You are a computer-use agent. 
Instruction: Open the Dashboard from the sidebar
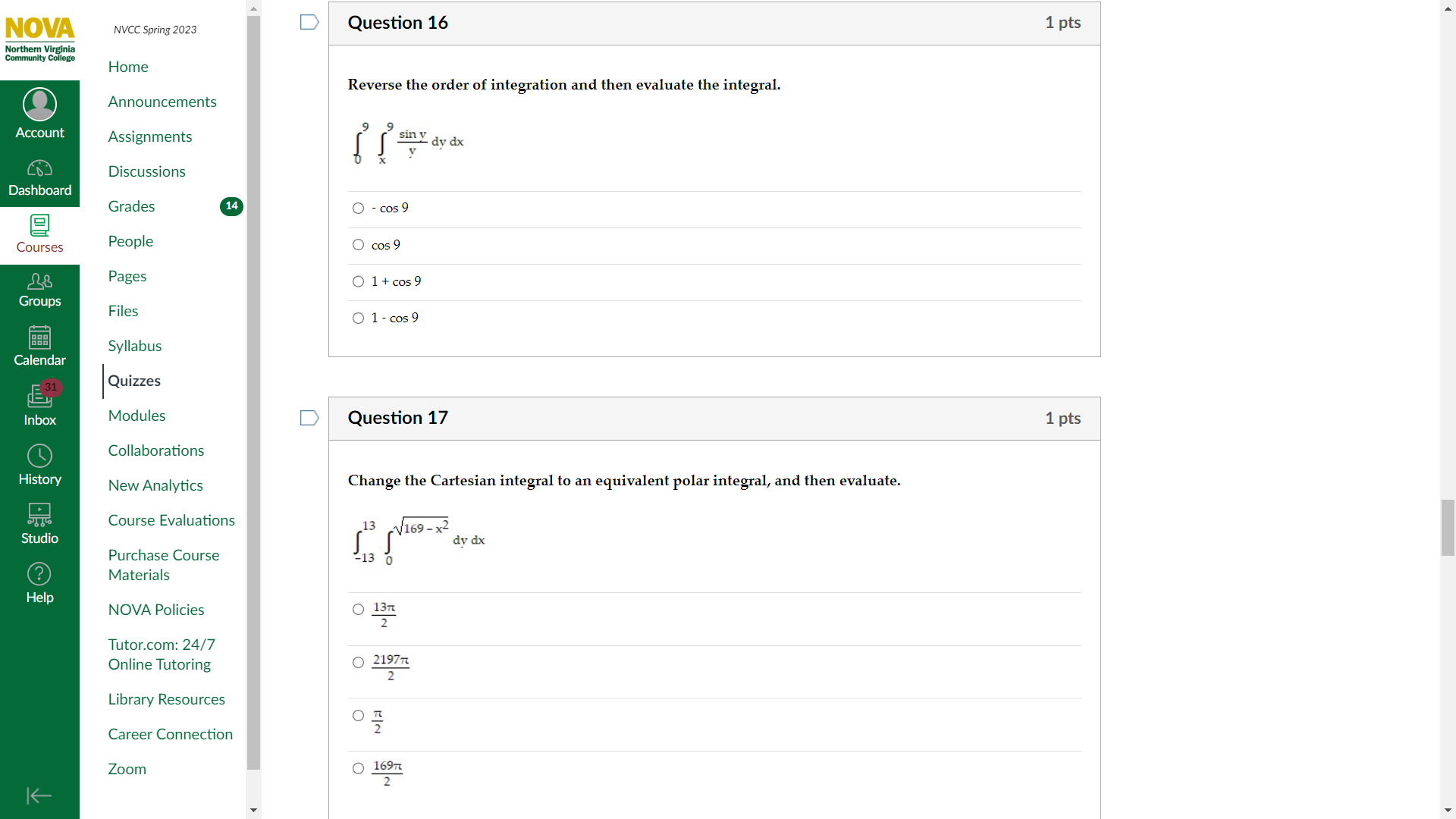(x=39, y=177)
